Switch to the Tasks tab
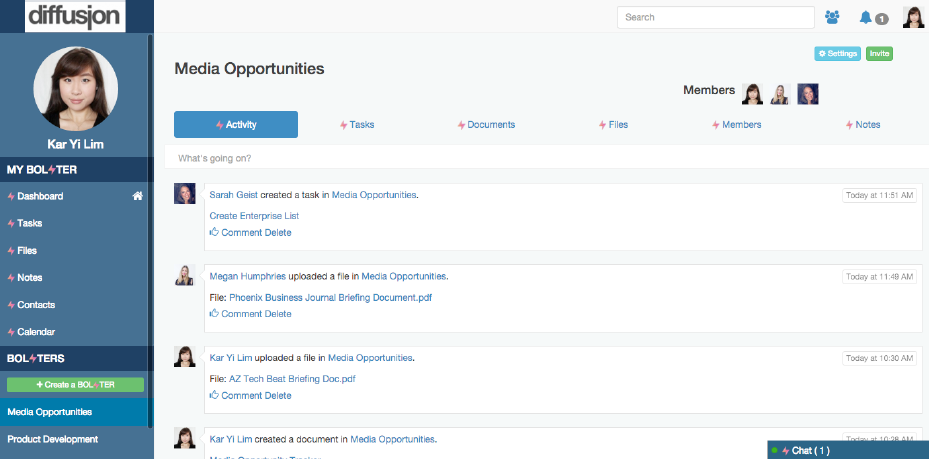 click(357, 125)
